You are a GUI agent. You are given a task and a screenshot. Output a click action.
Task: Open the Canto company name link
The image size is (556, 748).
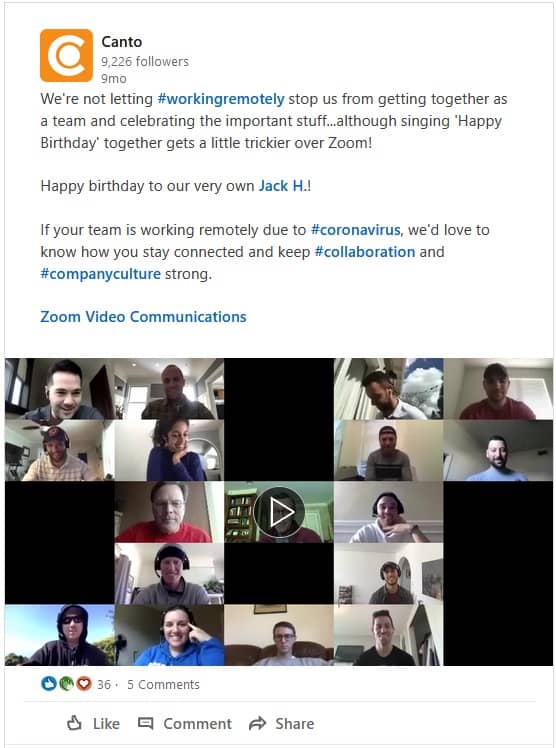coord(122,42)
